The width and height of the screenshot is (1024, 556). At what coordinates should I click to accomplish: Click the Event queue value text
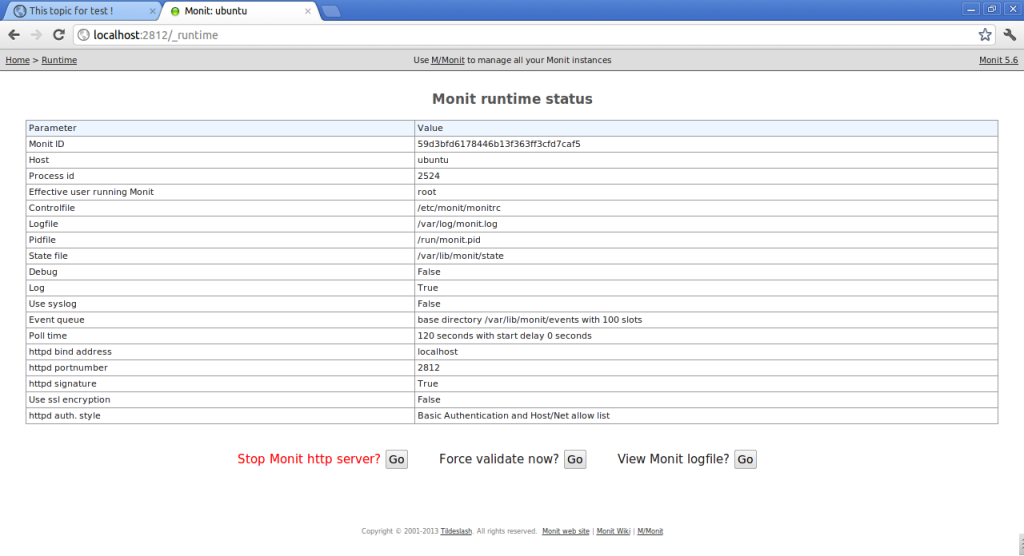530,320
